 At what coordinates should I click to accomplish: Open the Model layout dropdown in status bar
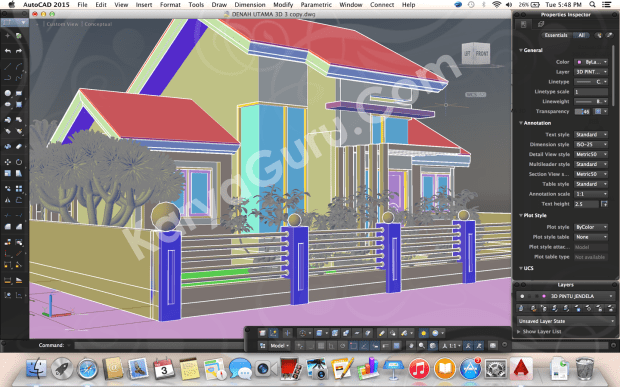click(x=279, y=346)
